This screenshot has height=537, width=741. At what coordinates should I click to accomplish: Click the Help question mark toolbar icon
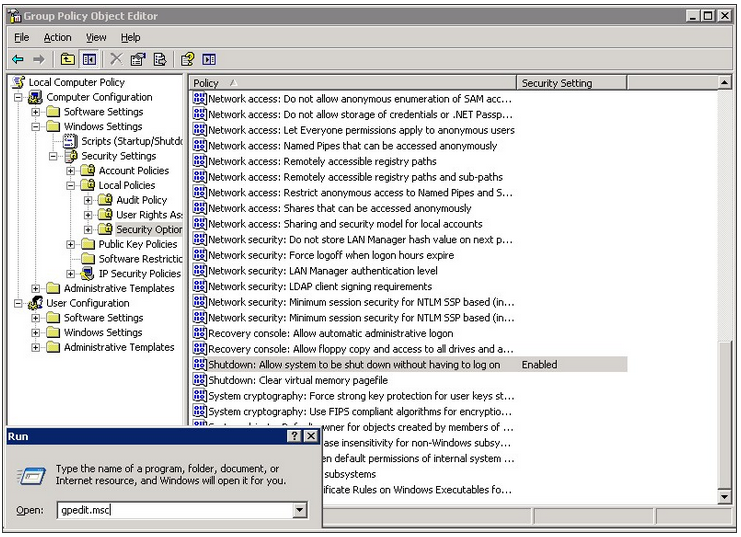point(188,59)
